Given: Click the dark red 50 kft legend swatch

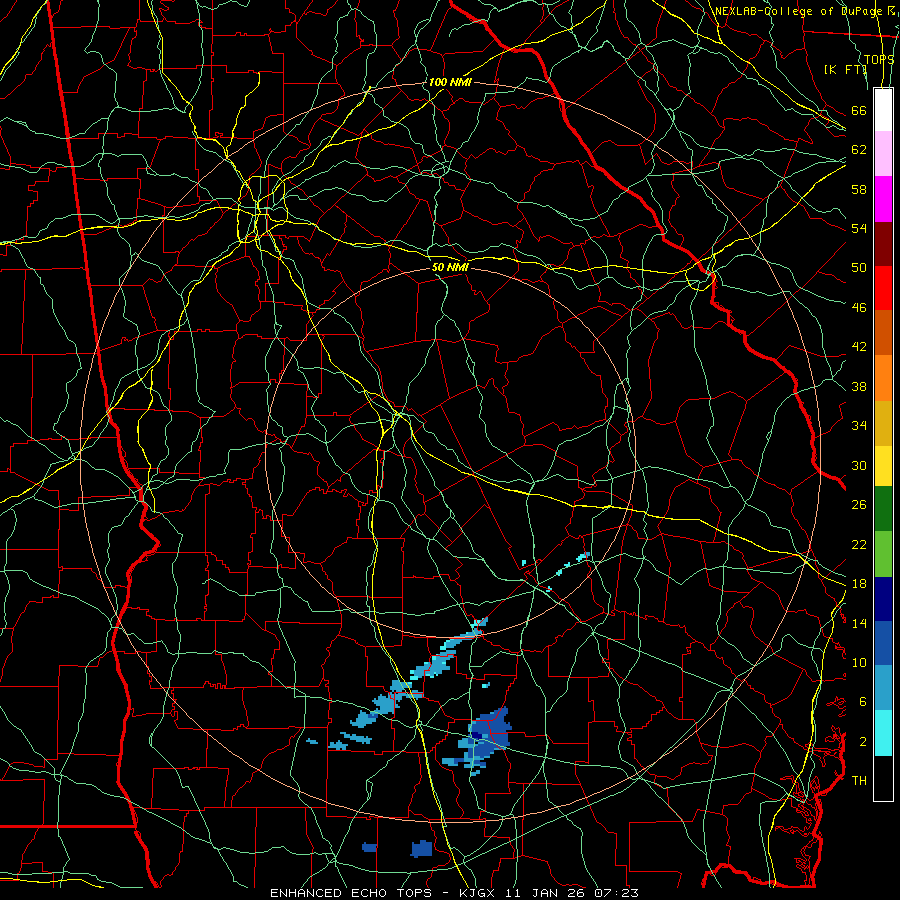Looking at the screenshot, I should coord(883,243).
